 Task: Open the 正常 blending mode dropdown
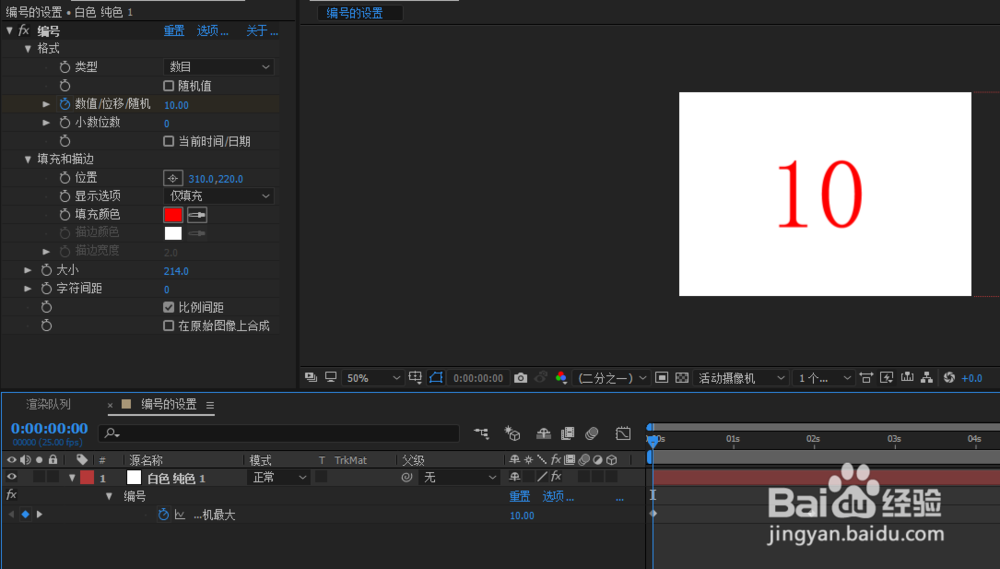(x=278, y=477)
